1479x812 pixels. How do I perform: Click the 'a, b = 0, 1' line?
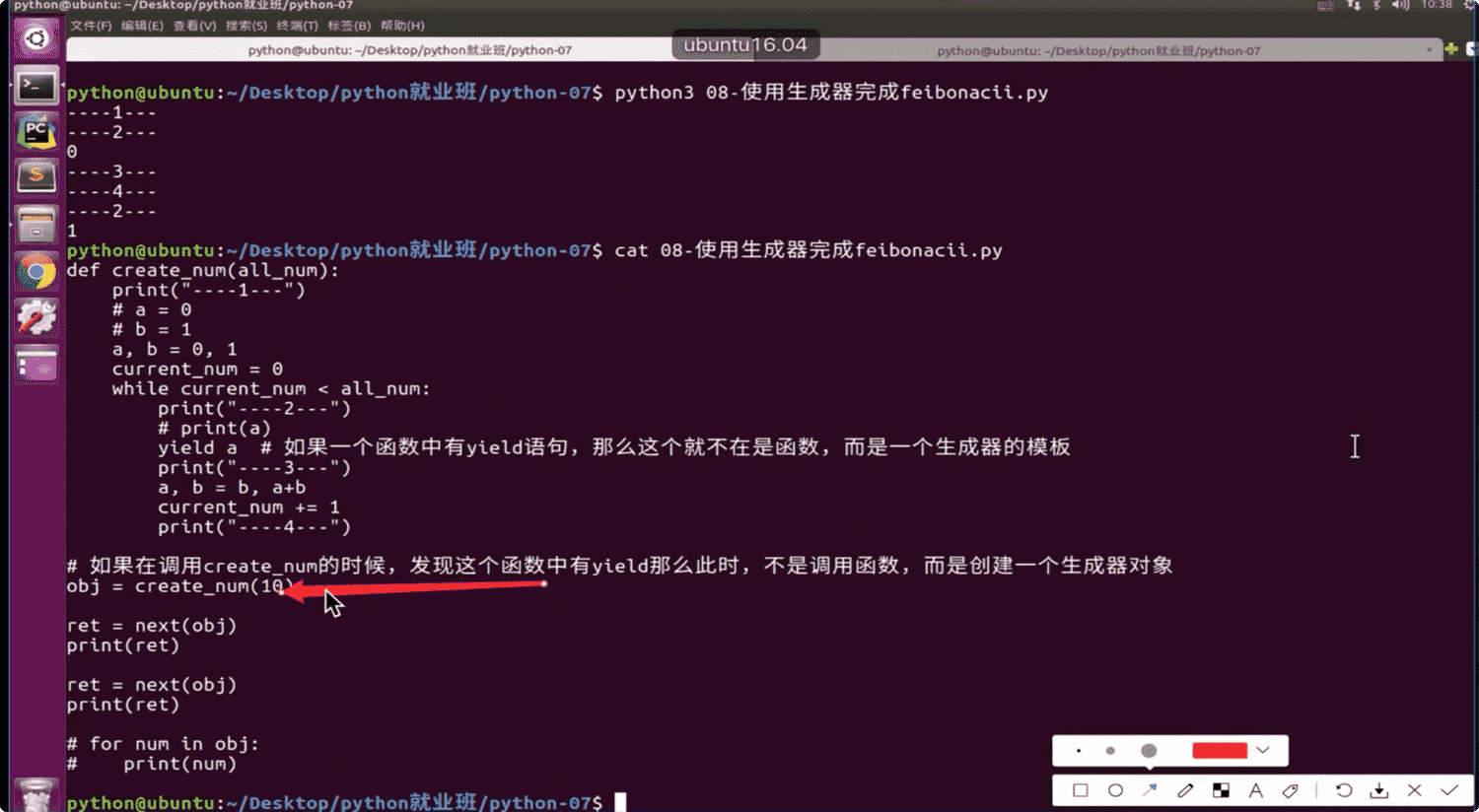[175, 350]
